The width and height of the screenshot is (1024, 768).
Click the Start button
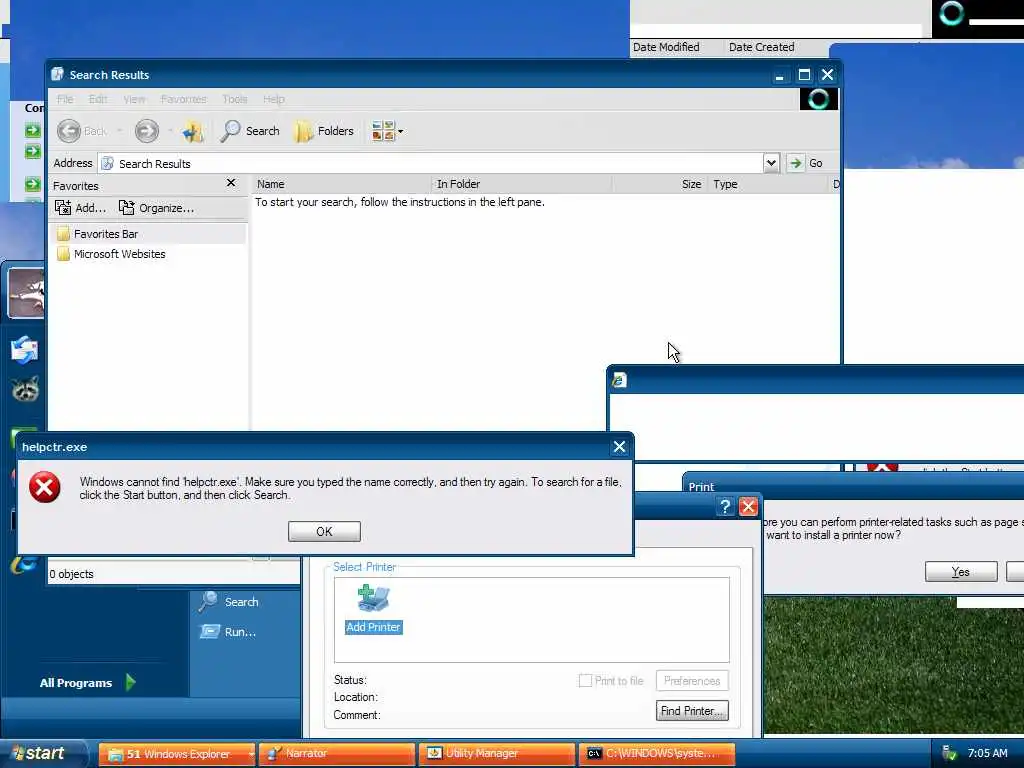(x=43, y=754)
